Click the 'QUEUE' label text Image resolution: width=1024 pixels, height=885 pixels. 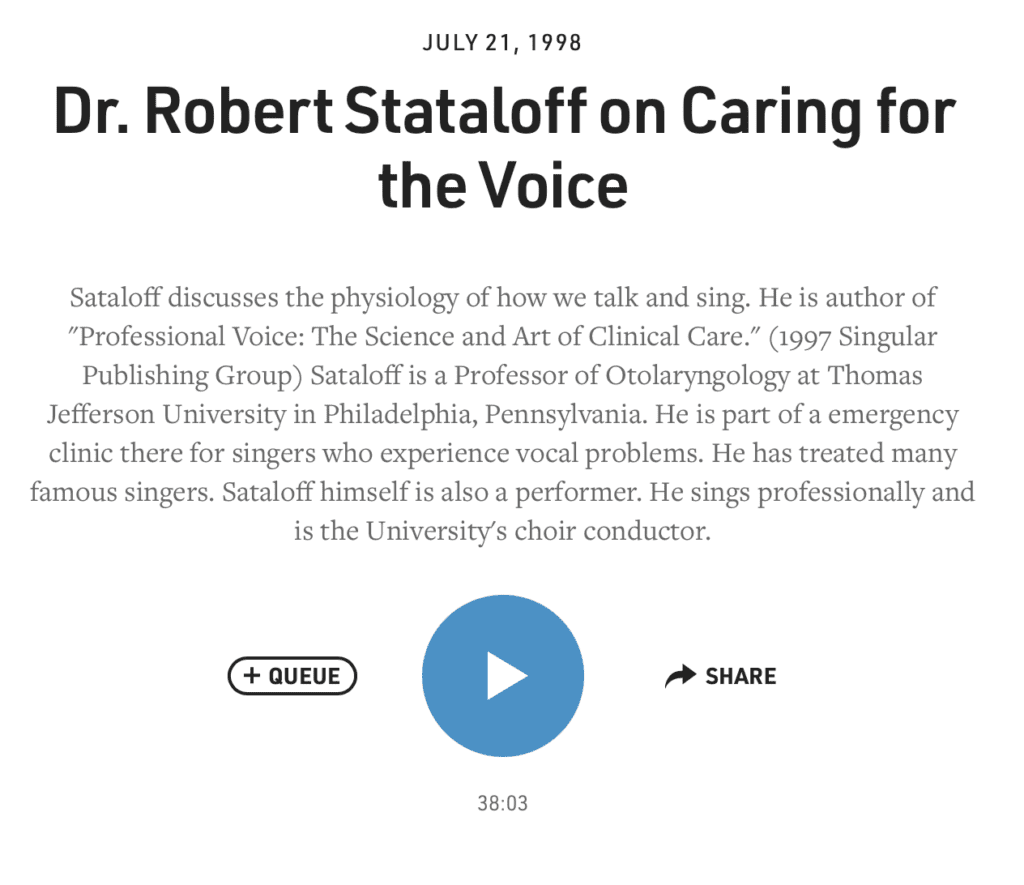(x=304, y=676)
